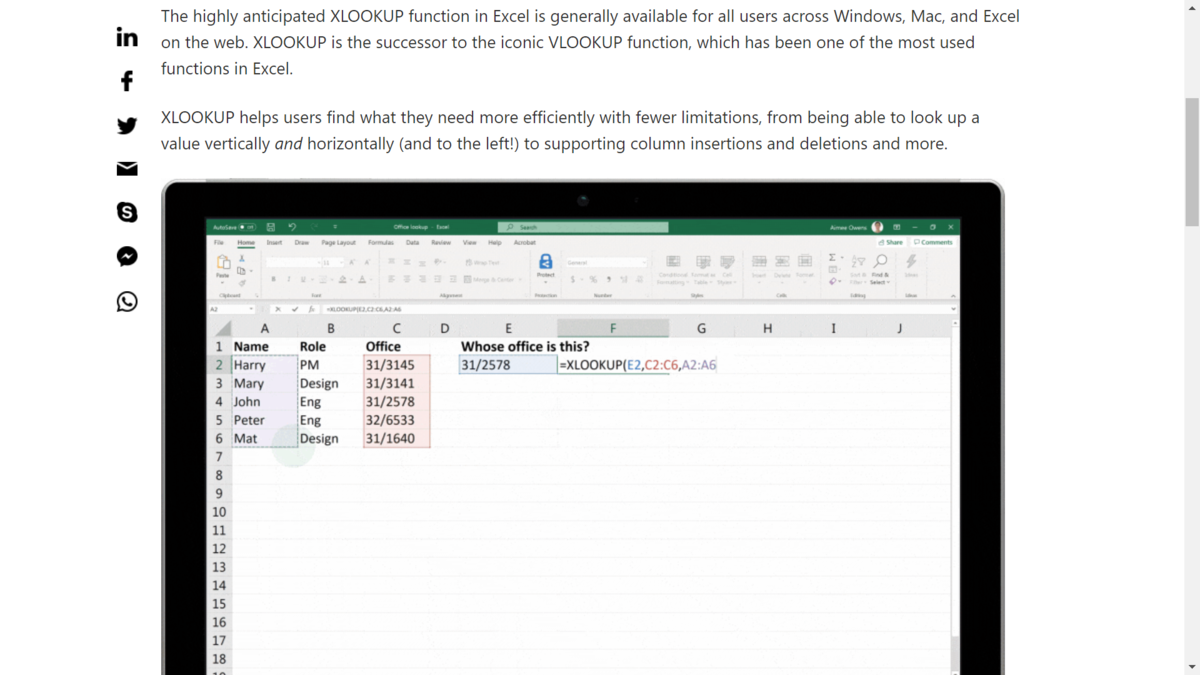Share article on Skype
1200x675 pixels.
(127, 212)
